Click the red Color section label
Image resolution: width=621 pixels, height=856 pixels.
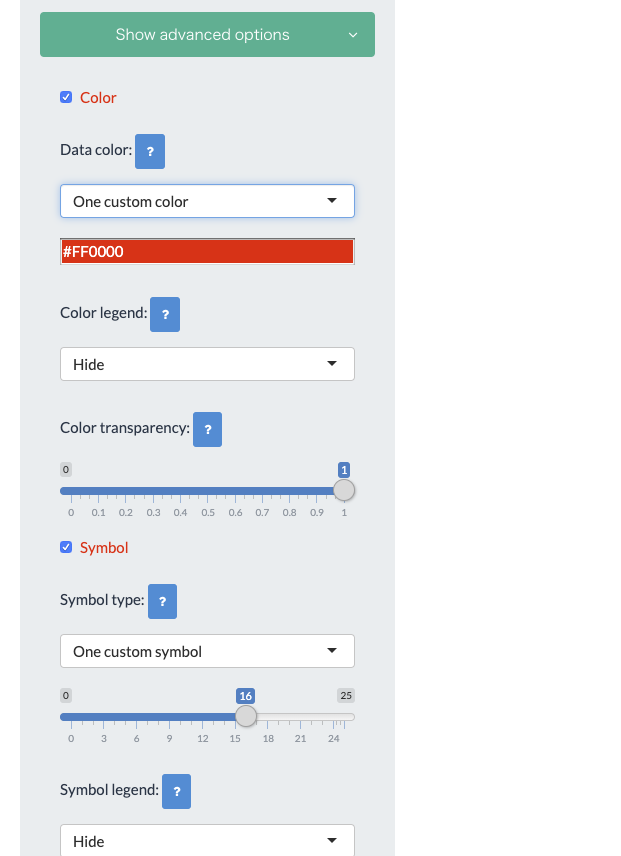click(98, 97)
